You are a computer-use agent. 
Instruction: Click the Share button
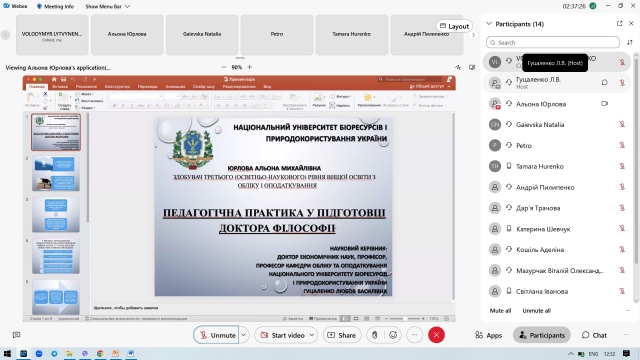click(342, 335)
